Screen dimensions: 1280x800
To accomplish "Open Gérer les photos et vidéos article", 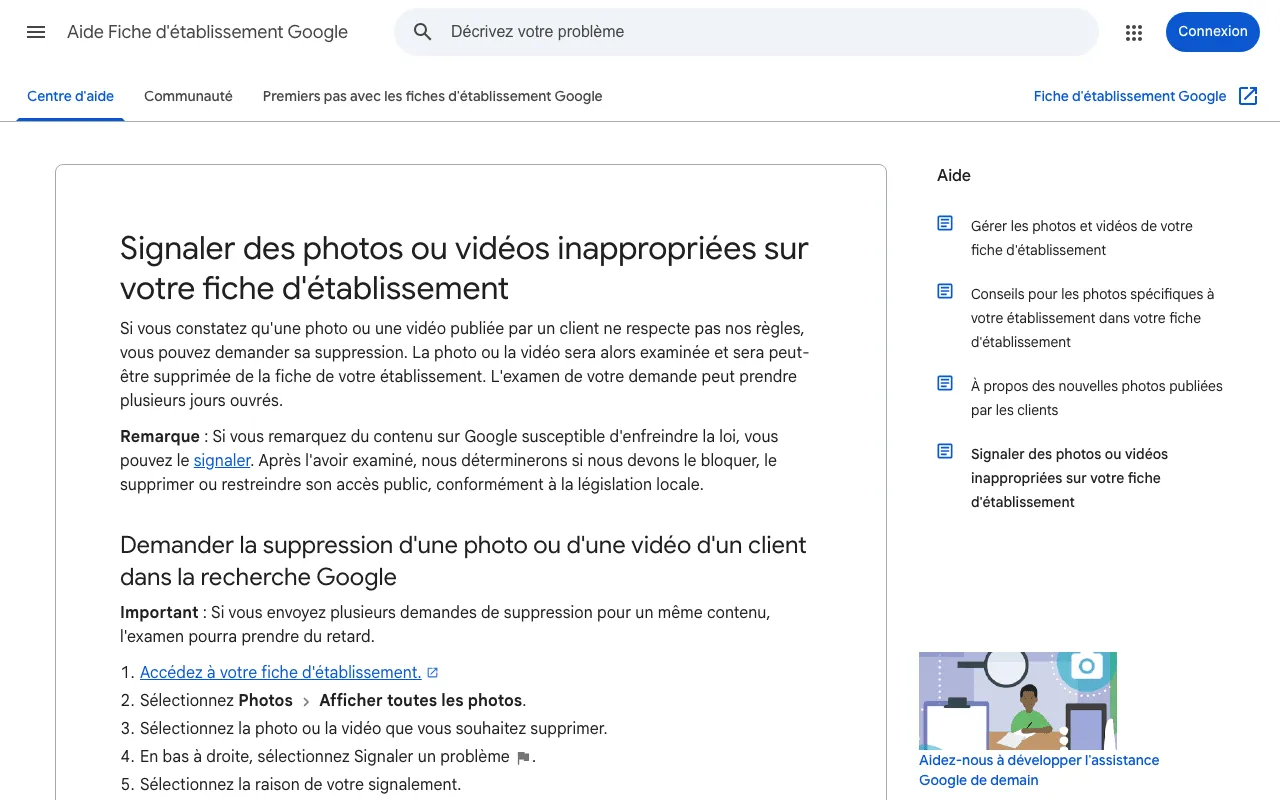I will coord(1082,238).
